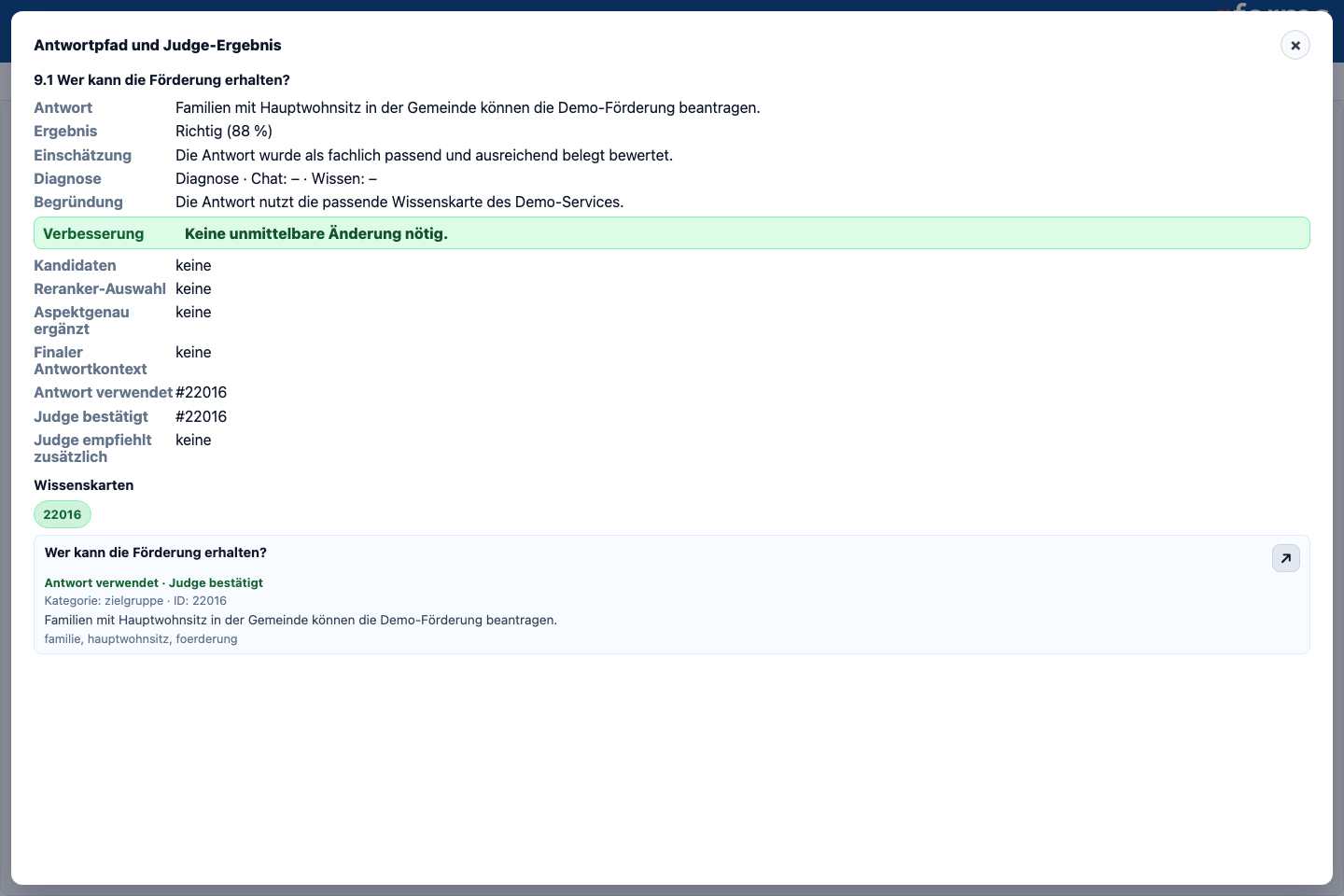Click the Ergebnis value Richtig (88 %)
The height and width of the screenshot is (896, 1344).
[224, 131]
